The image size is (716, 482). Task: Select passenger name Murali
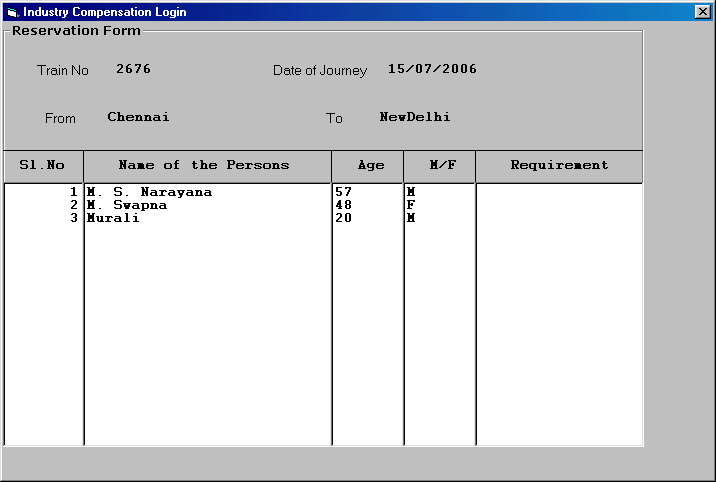pos(113,218)
